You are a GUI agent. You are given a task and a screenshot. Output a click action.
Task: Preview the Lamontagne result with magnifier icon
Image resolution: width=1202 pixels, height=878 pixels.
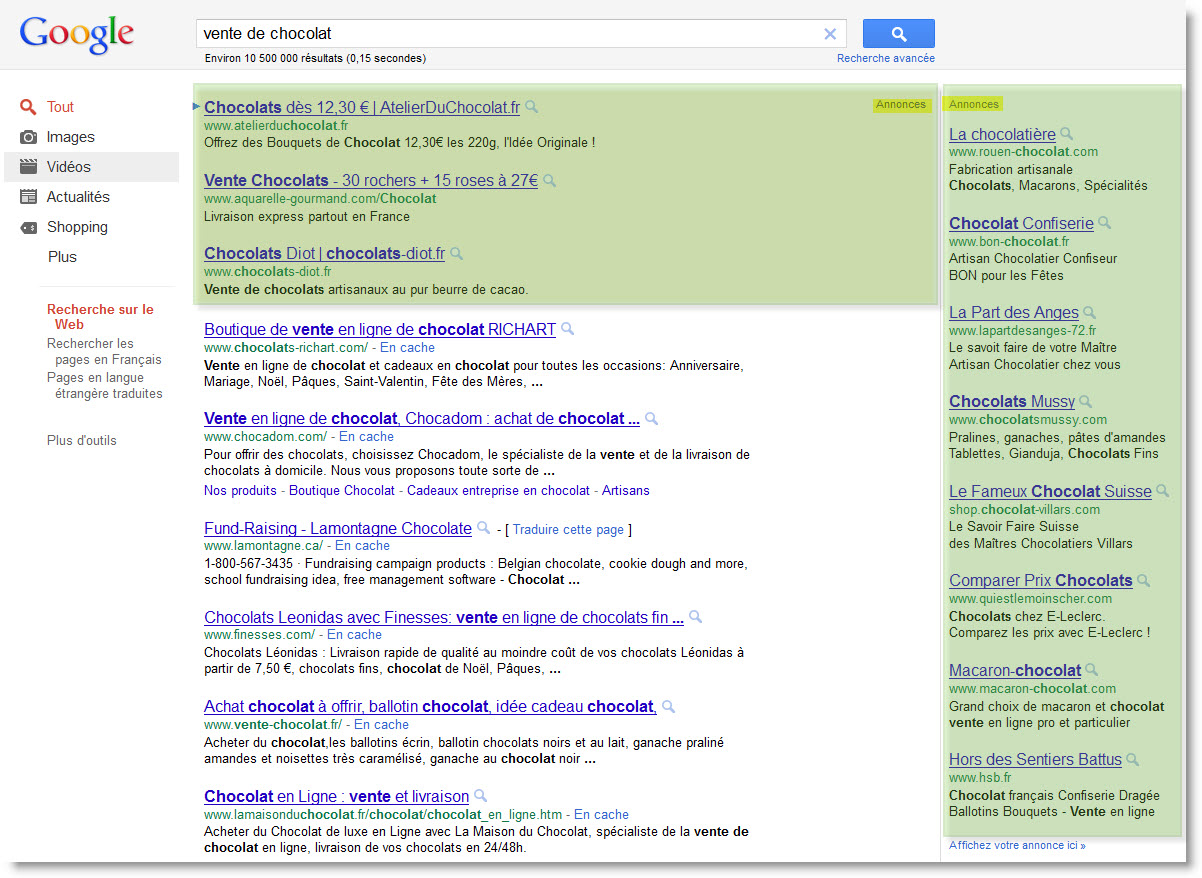coord(483,528)
